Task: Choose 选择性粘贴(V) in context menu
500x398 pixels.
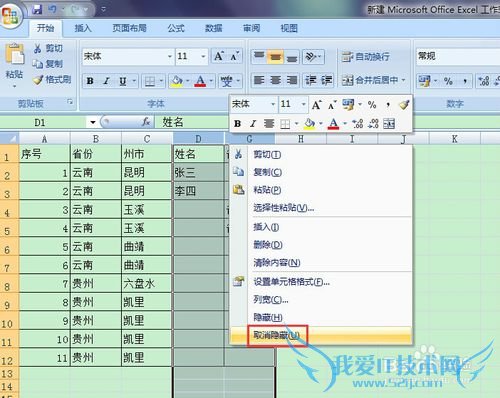Action: (321, 208)
